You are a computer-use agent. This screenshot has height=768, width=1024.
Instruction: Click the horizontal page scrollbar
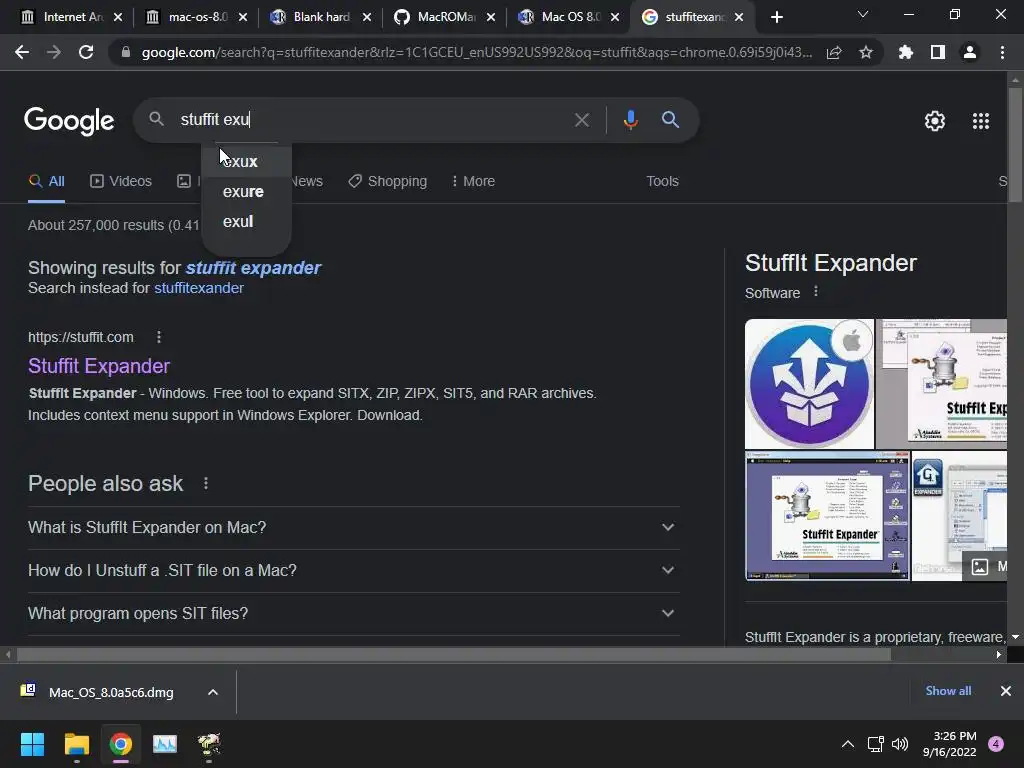(454, 654)
